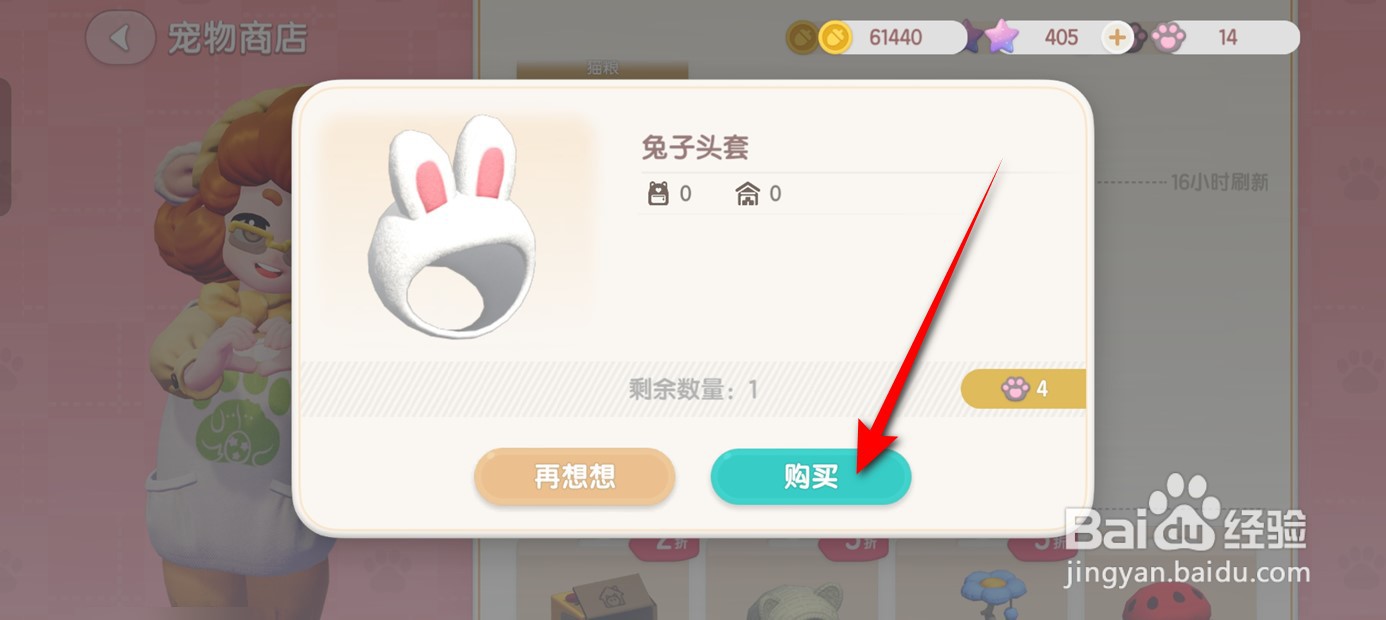This screenshot has height=620, width=1386.
Task: Click the 兔子头套 item title
Action: tap(695, 148)
